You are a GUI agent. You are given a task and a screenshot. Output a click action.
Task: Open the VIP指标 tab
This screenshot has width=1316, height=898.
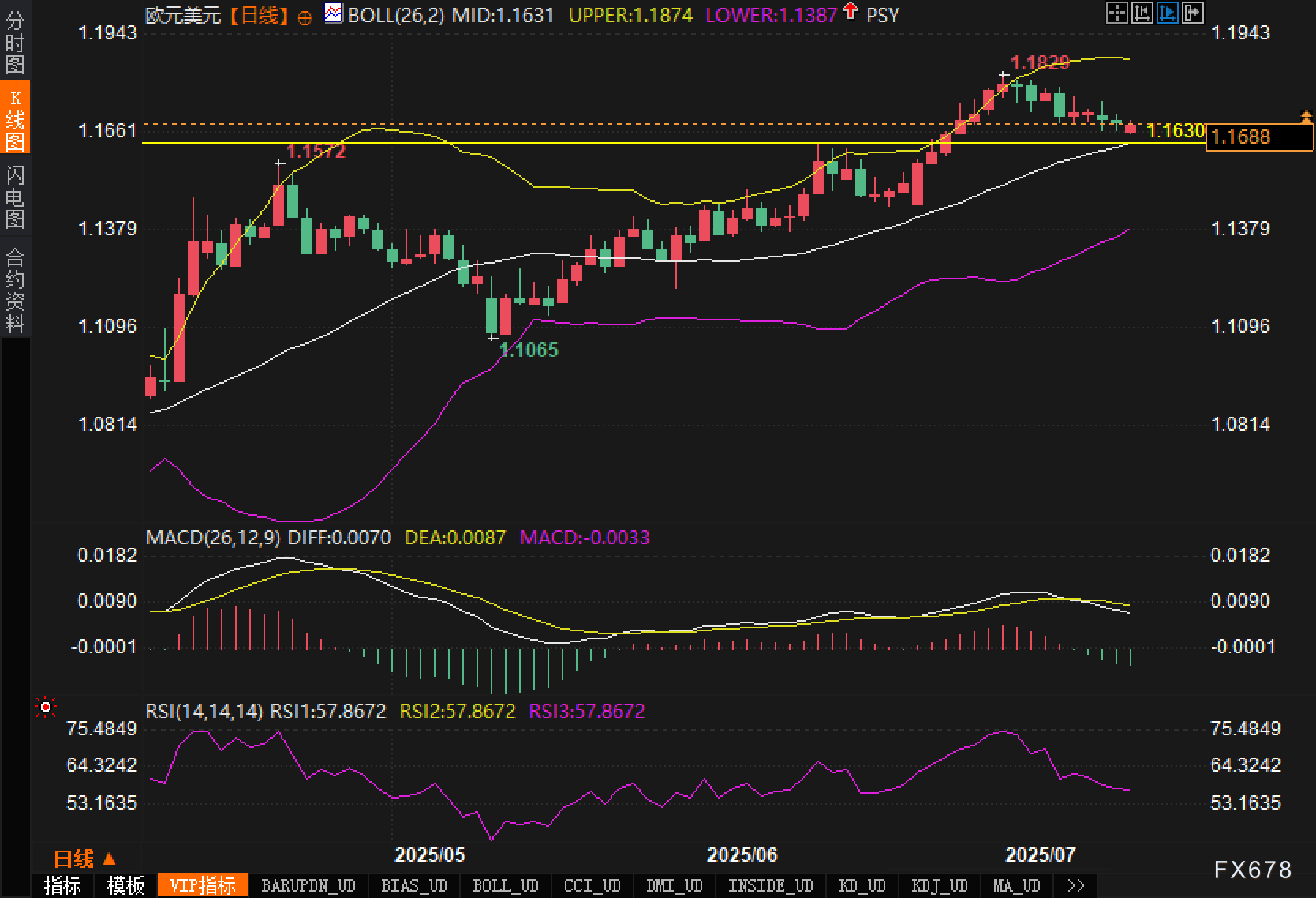[203, 885]
